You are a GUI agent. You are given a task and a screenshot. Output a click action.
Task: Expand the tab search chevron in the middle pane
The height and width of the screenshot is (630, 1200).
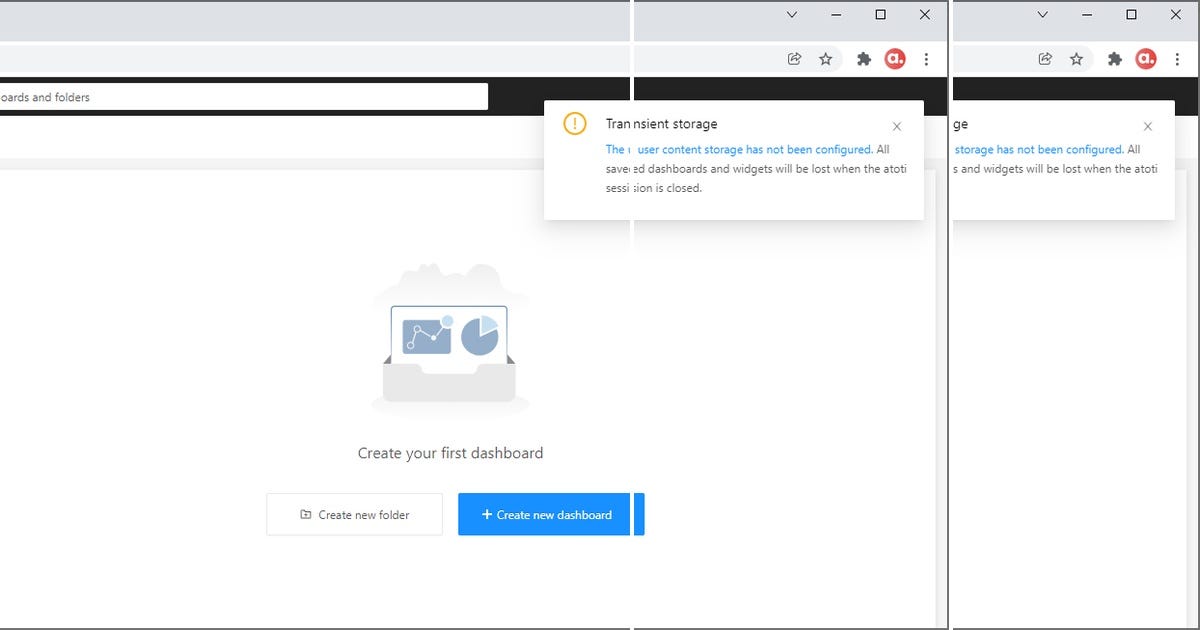pyautogui.click(x=792, y=15)
